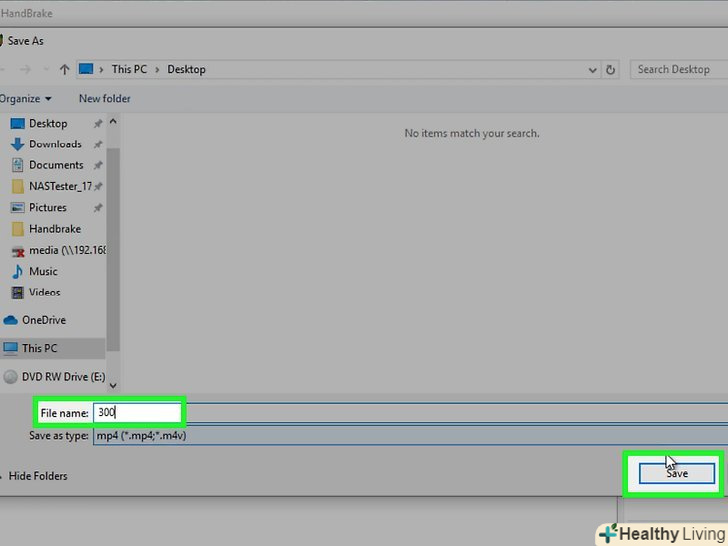This screenshot has width=728, height=546.
Task: Click the sidebar scroll up arrow
Action: 113,122
